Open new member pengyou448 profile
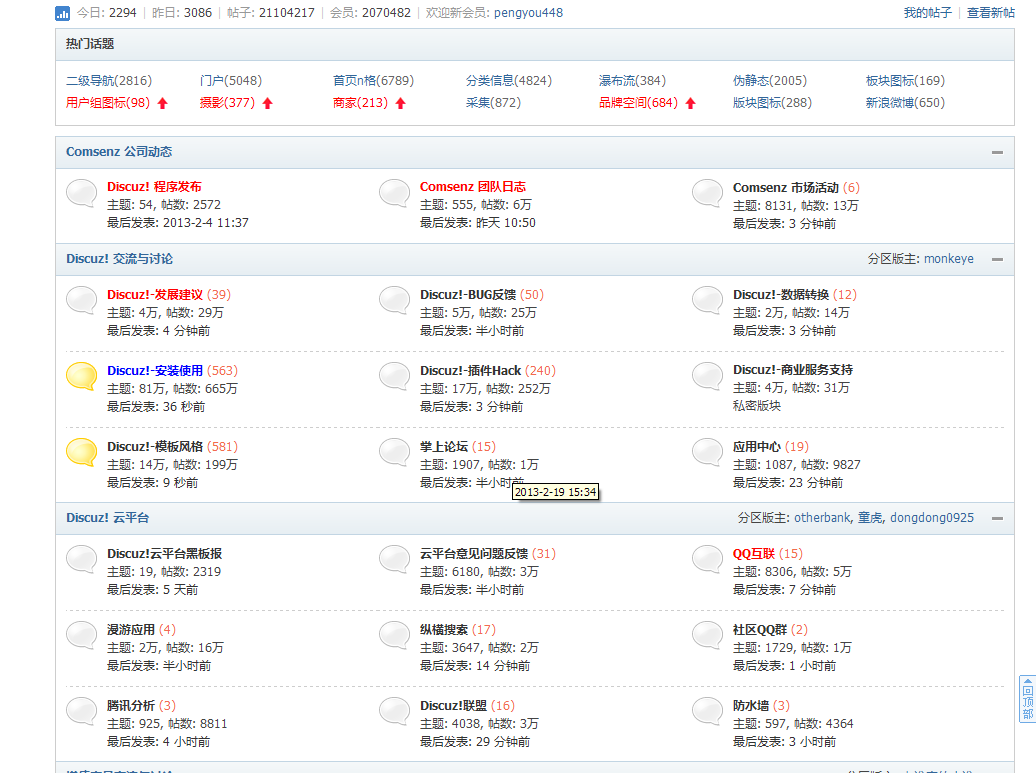1036x773 pixels. pos(529,13)
